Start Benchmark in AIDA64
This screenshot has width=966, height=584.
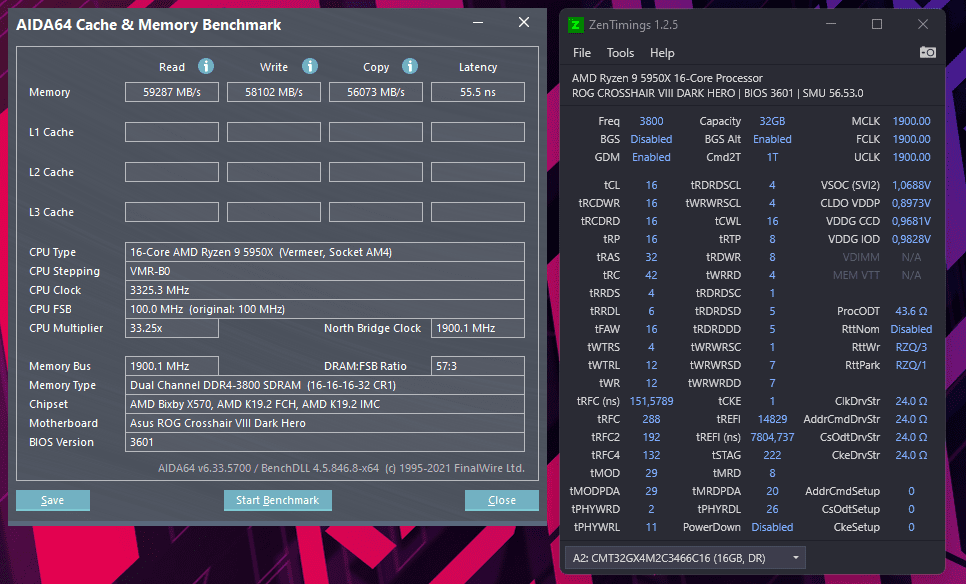coord(278,500)
